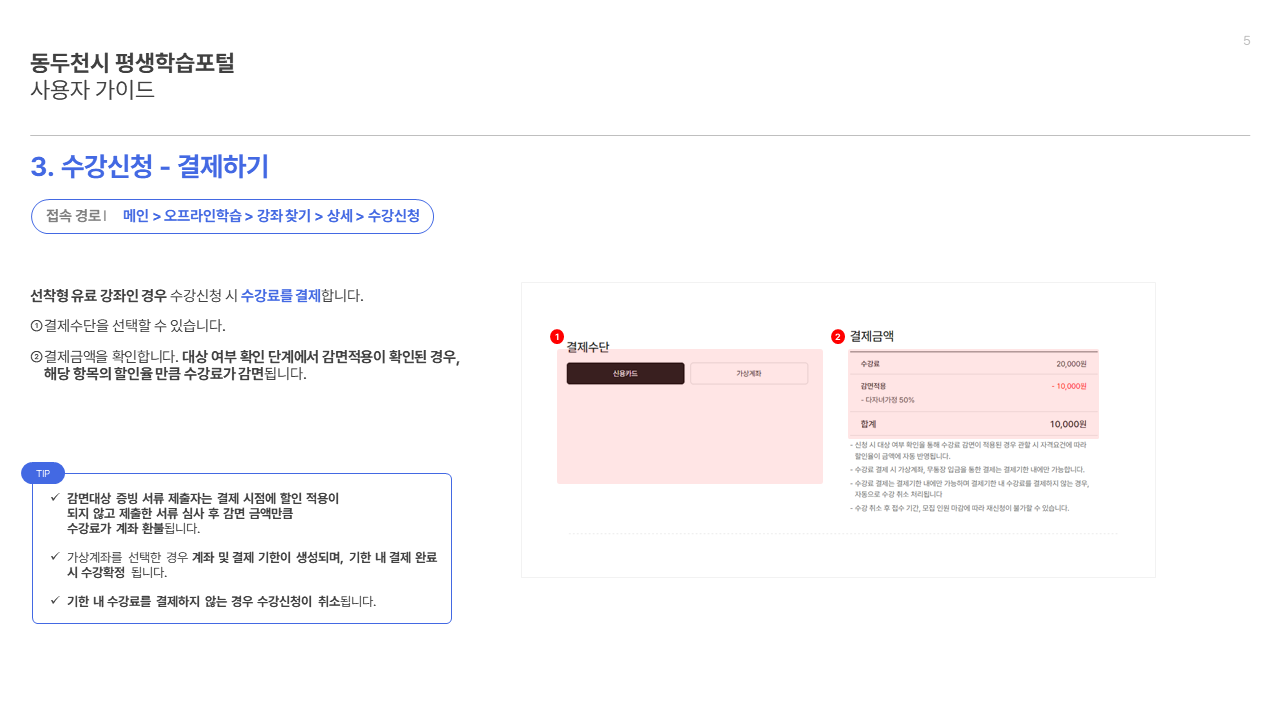Select the 가상계좌 payment option

point(749,373)
